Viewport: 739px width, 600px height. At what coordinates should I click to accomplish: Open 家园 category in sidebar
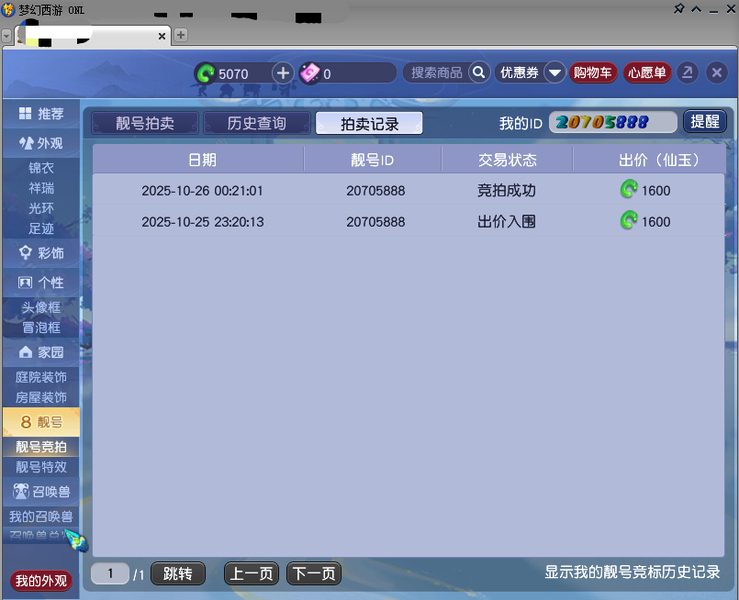pyautogui.click(x=41, y=352)
